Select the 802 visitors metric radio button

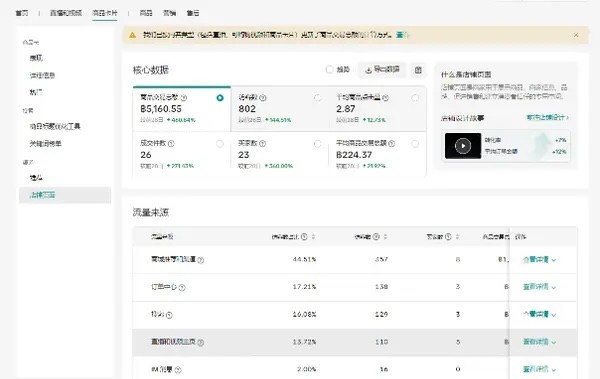coord(318,98)
